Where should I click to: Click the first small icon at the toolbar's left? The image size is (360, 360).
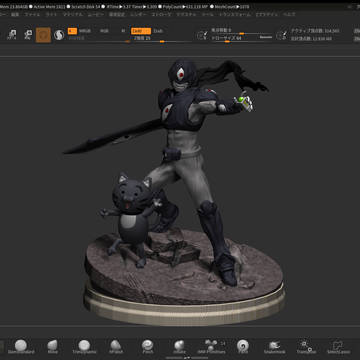[x=12, y=35]
